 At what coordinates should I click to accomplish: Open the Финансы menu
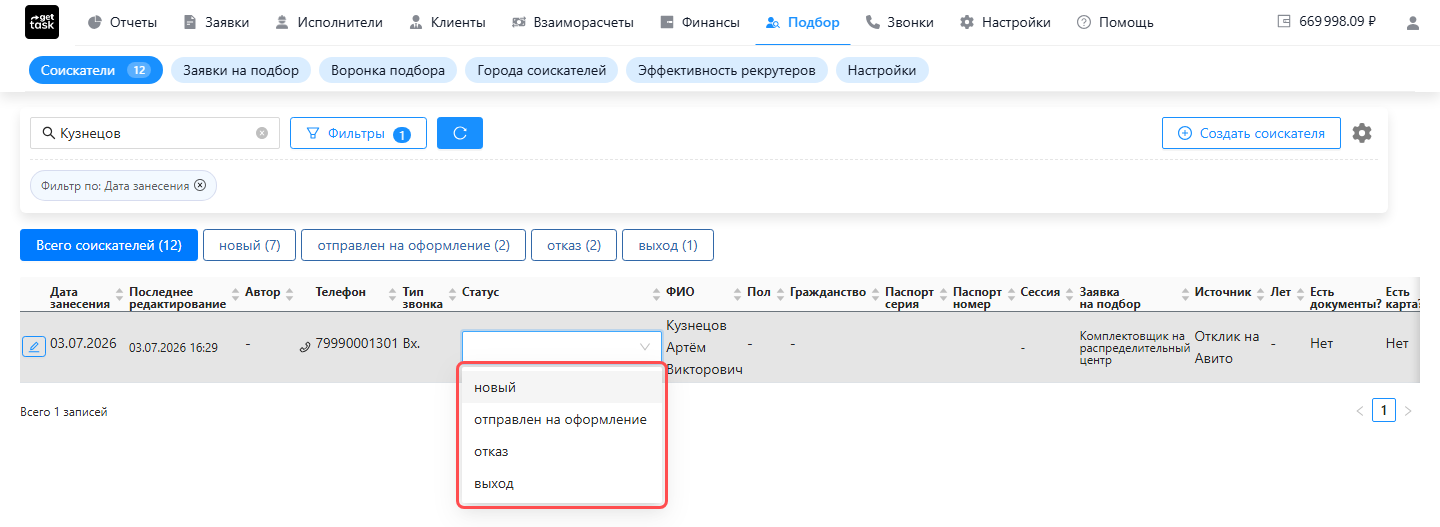click(x=700, y=22)
